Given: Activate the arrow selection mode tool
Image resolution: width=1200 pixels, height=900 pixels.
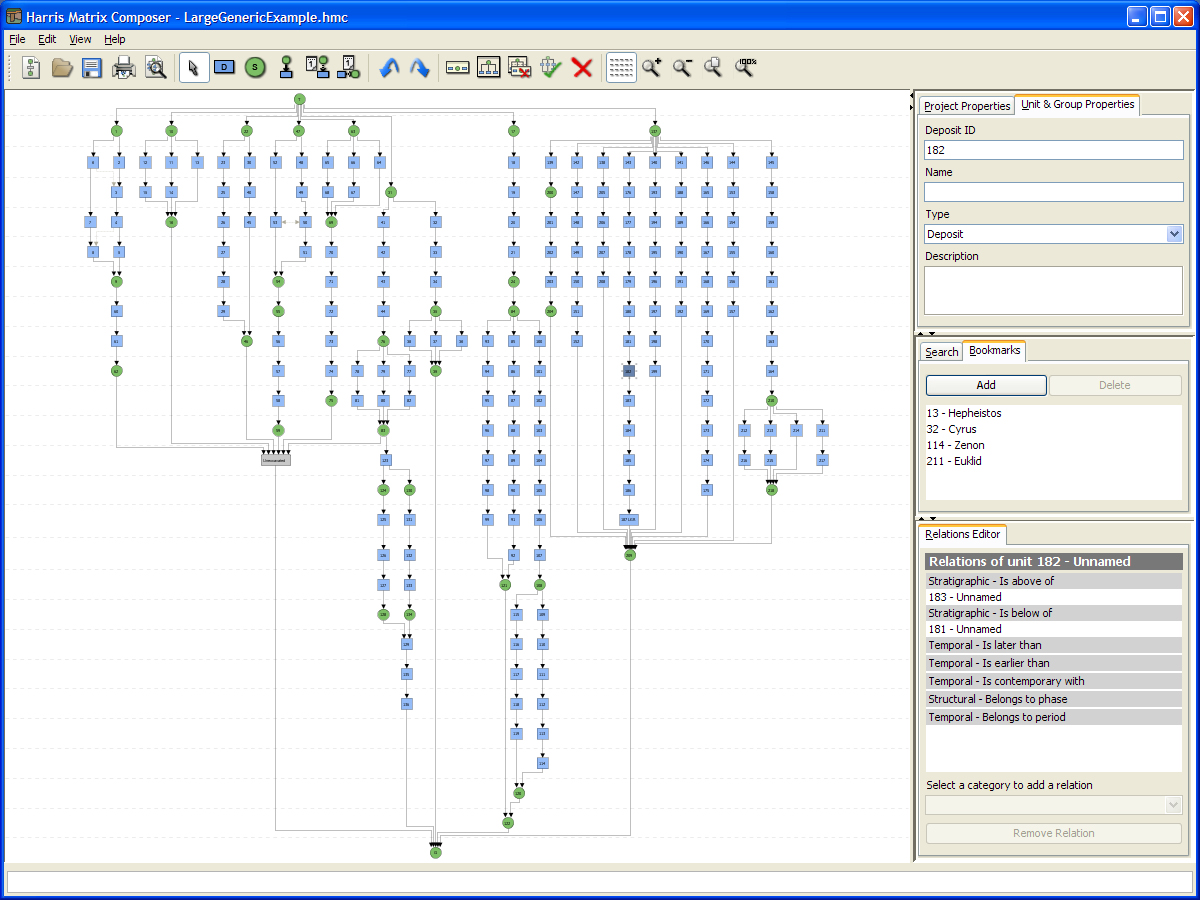Looking at the screenshot, I should pos(194,68).
